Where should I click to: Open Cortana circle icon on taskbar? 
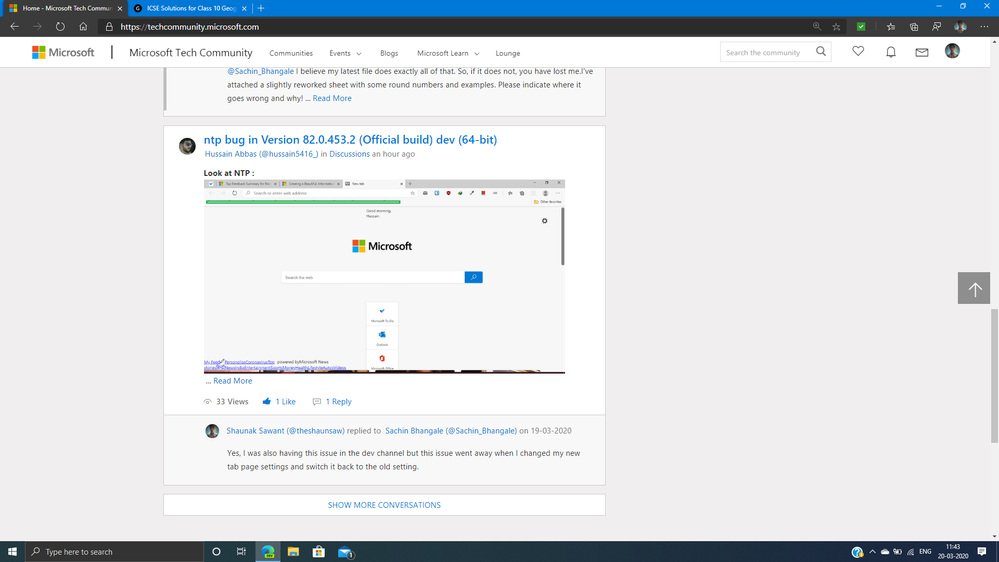point(216,552)
